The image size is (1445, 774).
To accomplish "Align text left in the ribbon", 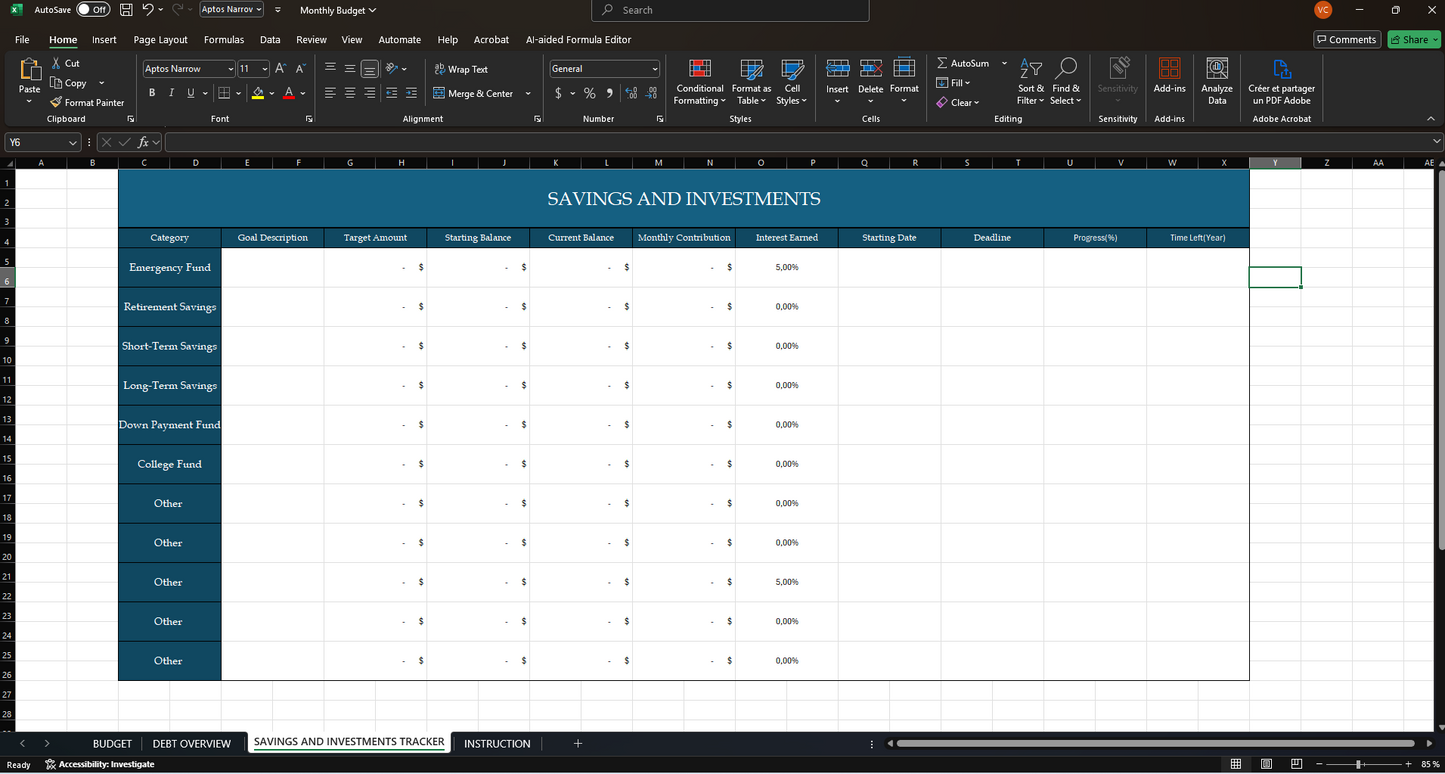I will pos(330,93).
